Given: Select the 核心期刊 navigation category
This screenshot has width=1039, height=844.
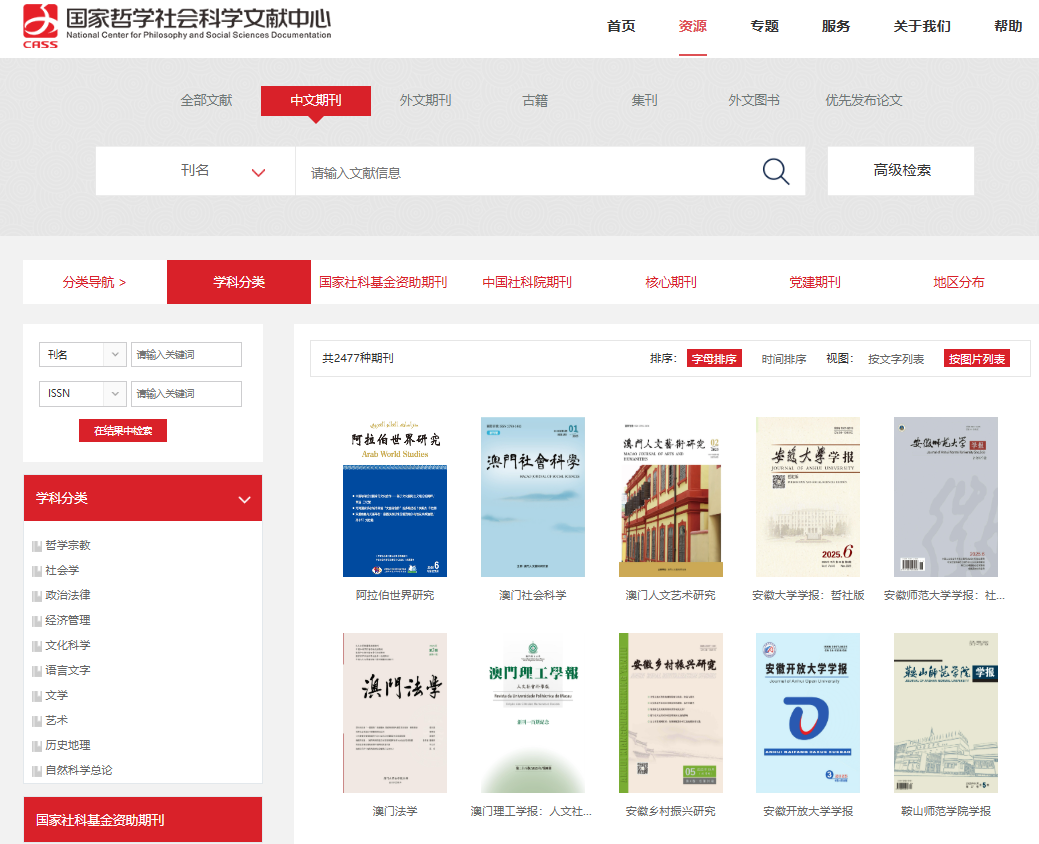Looking at the screenshot, I should tap(671, 282).
